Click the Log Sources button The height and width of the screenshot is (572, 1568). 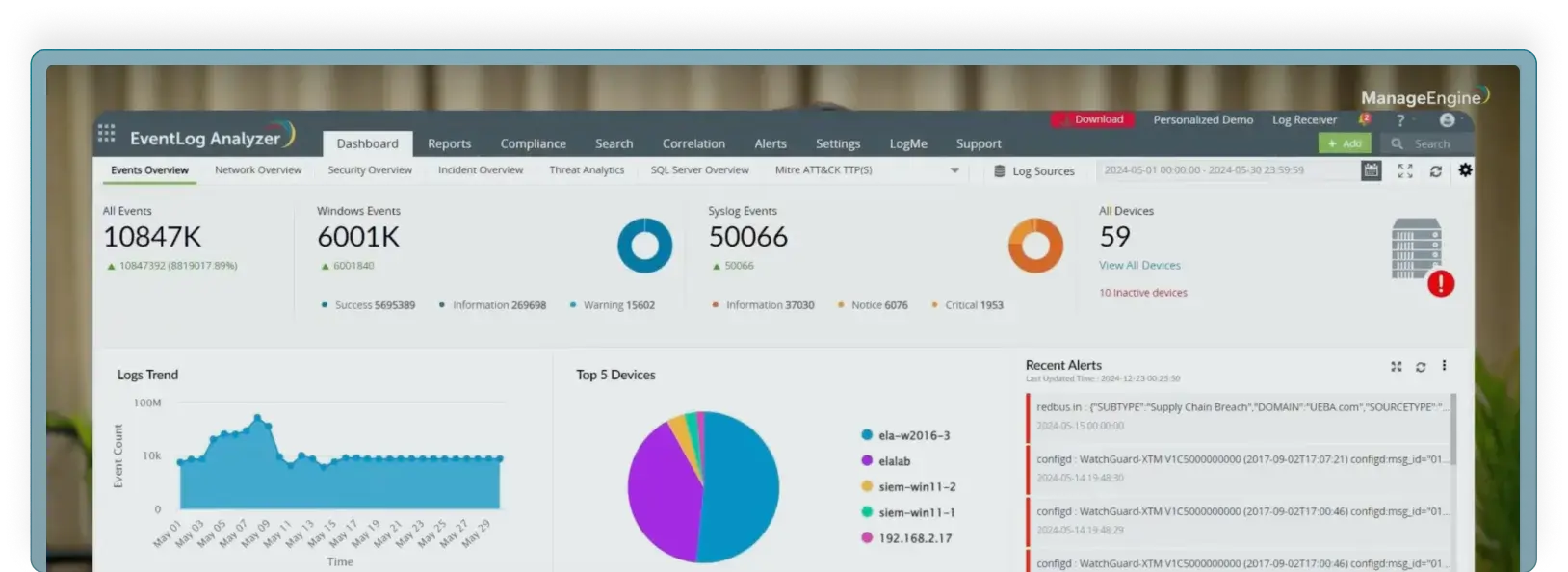tap(1033, 170)
